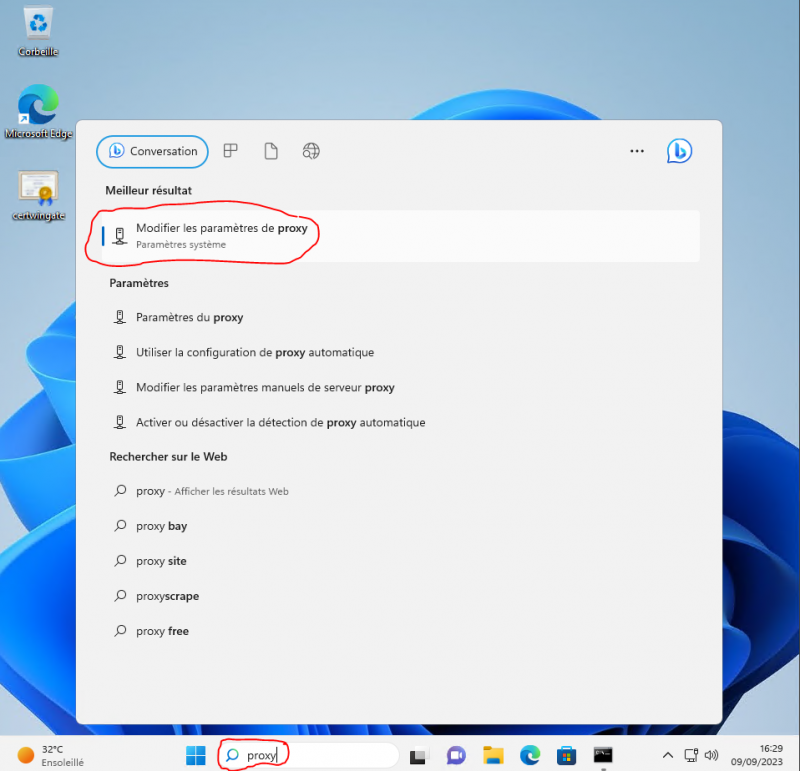Open the network settings tray icon
Screen dimensions: 800x771
coord(690,755)
